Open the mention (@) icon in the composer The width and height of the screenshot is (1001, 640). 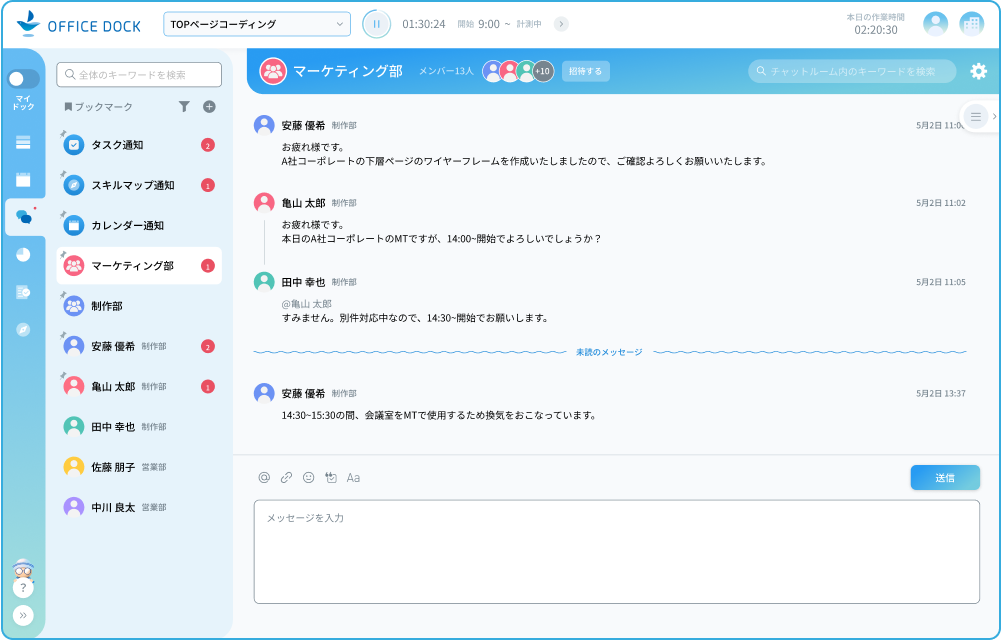pos(265,477)
